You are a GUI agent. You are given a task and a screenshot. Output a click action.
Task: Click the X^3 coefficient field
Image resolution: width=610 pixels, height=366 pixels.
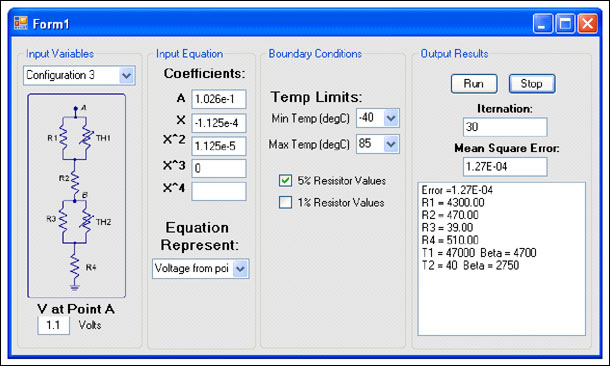(219, 168)
